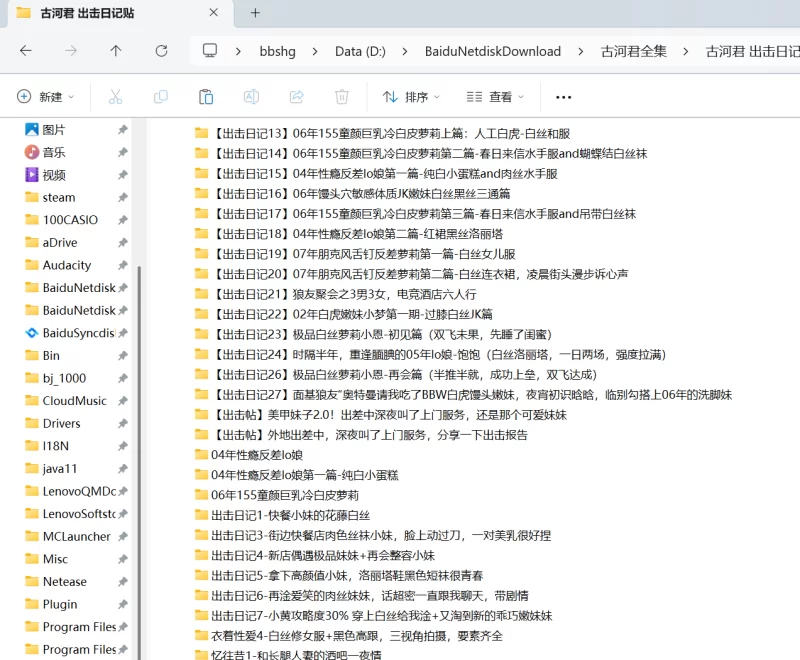Open the 新建 (New) dropdown
Screen dimensions: 800x660
(45, 97)
